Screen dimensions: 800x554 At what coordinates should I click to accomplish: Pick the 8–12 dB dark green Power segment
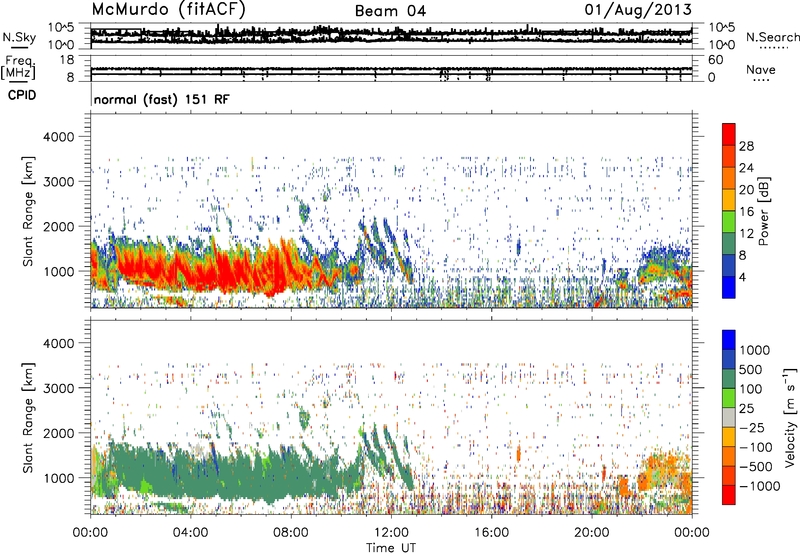pos(729,244)
